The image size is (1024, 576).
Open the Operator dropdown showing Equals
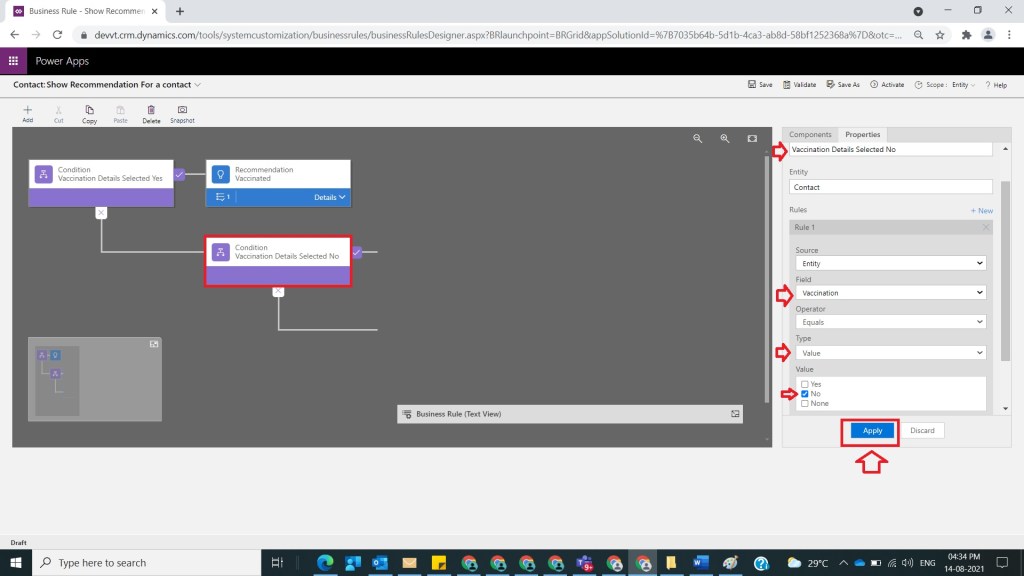coord(889,323)
